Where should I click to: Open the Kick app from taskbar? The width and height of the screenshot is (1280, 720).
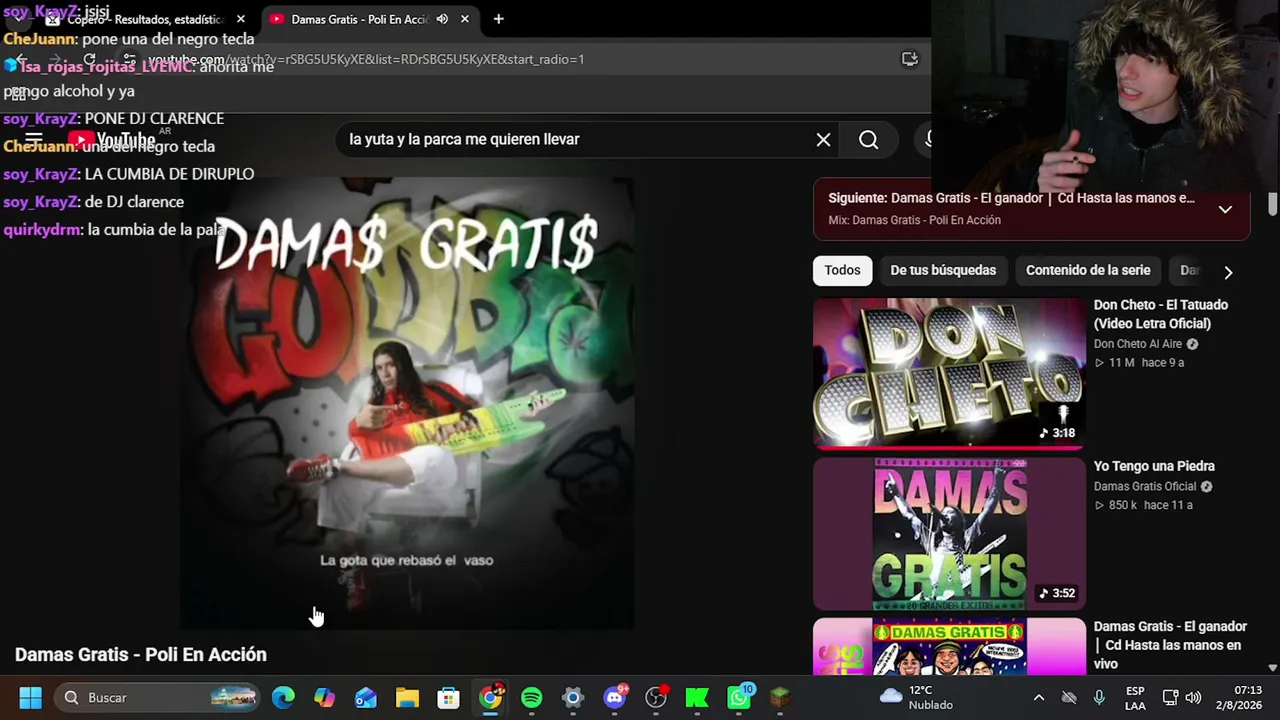coord(697,697)
